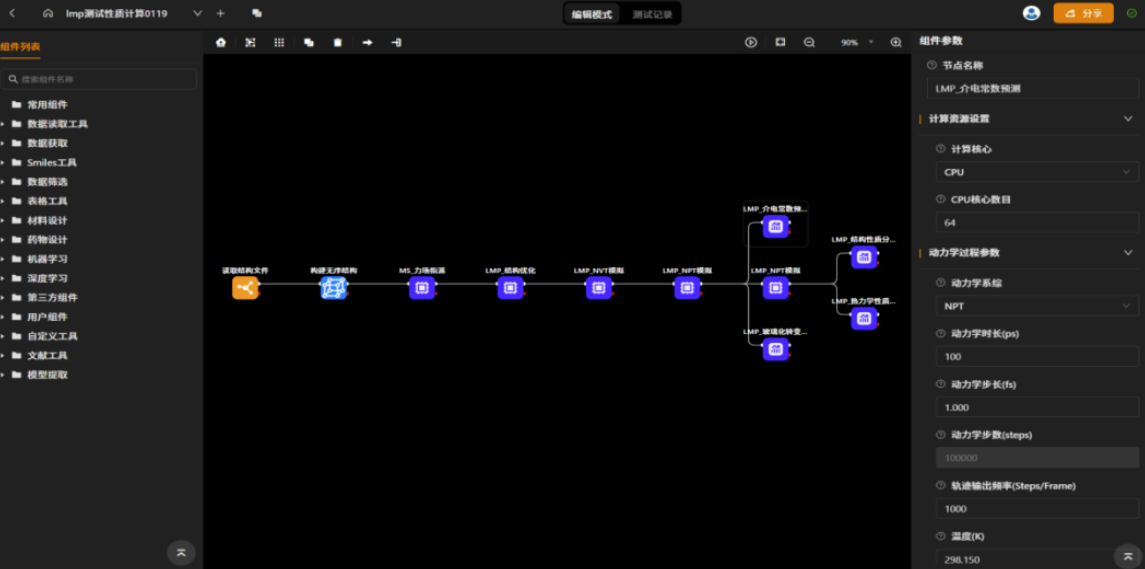This screenshot has width=1145, height=569.
Task: Select the 读取结构文件 orange node
Action: coord(245,288)
